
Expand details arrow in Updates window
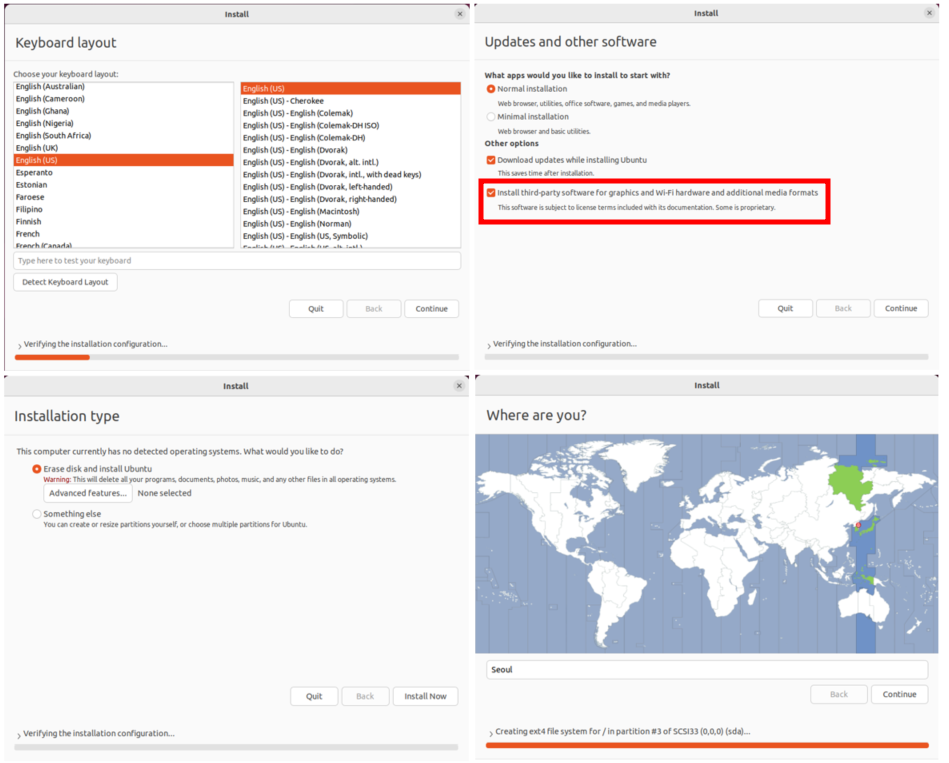click(489, 345)
